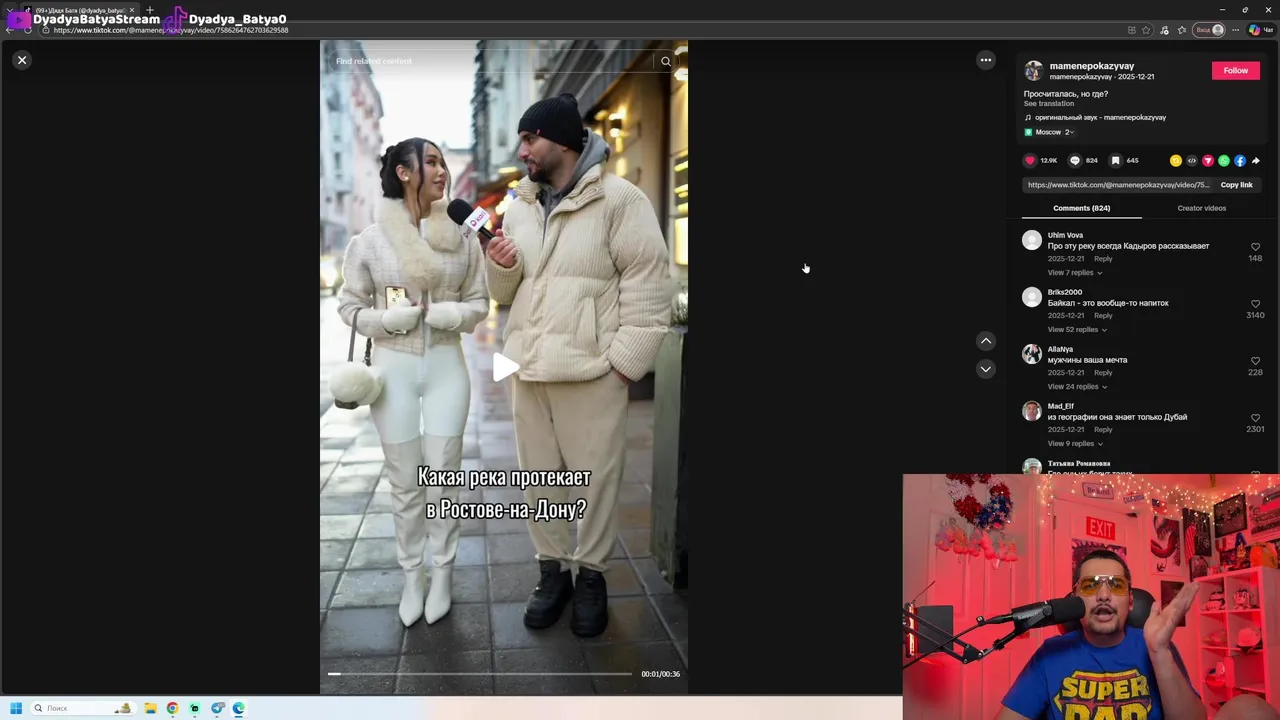Like the comment by Uhlm Vova
Image resolution: width=1280 pixels, height=720 pixels.
(1255, 247)
